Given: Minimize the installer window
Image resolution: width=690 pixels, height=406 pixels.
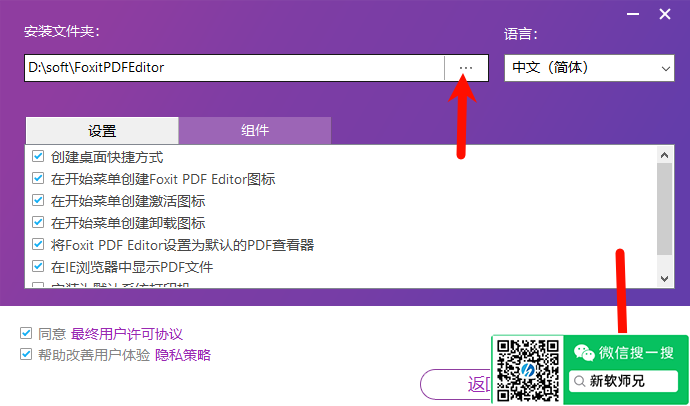Looking at the screenshot, I should pyautogui.click(x=633, y=15).
